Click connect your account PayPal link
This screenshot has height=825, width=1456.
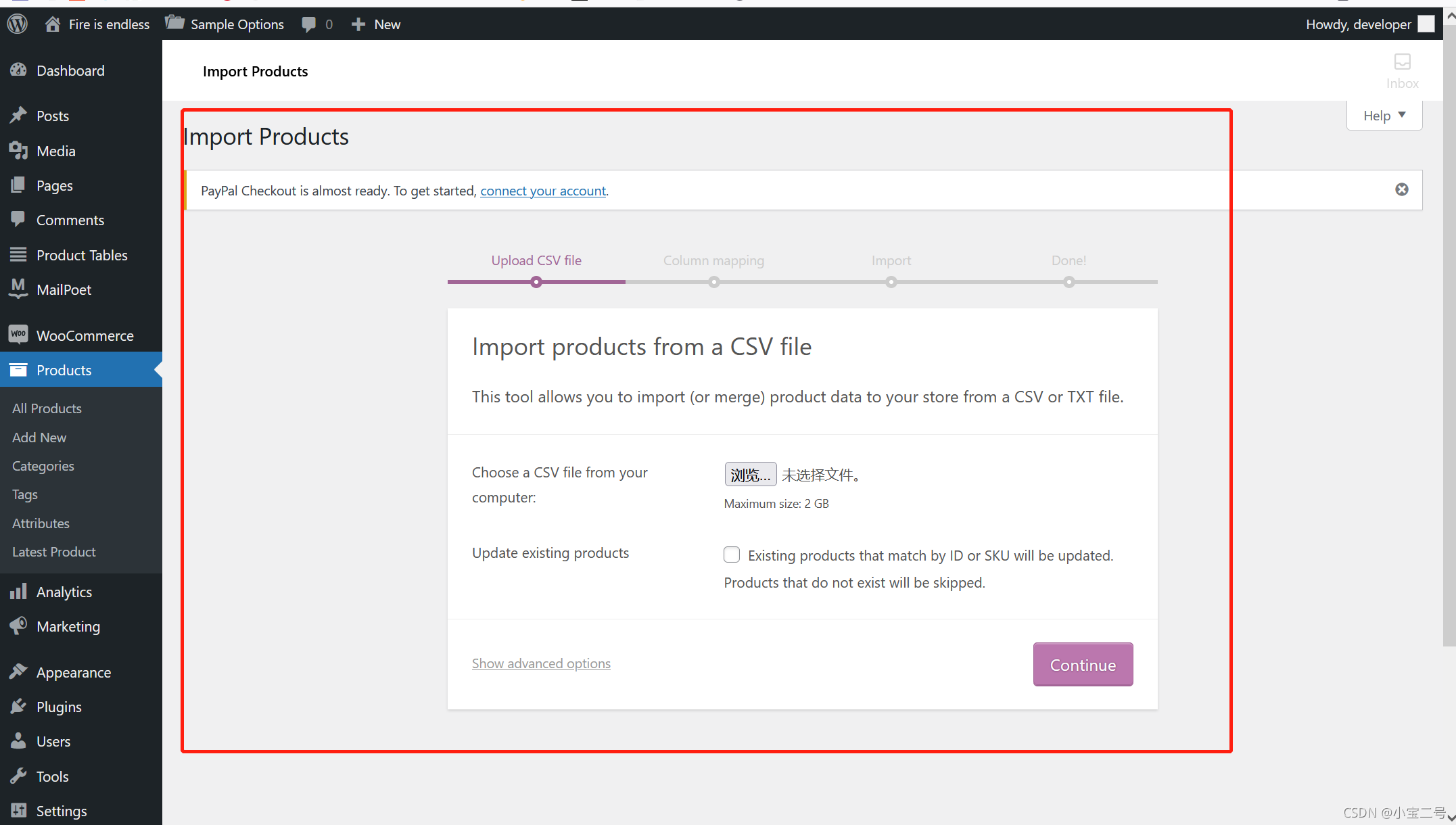[542, 190]
